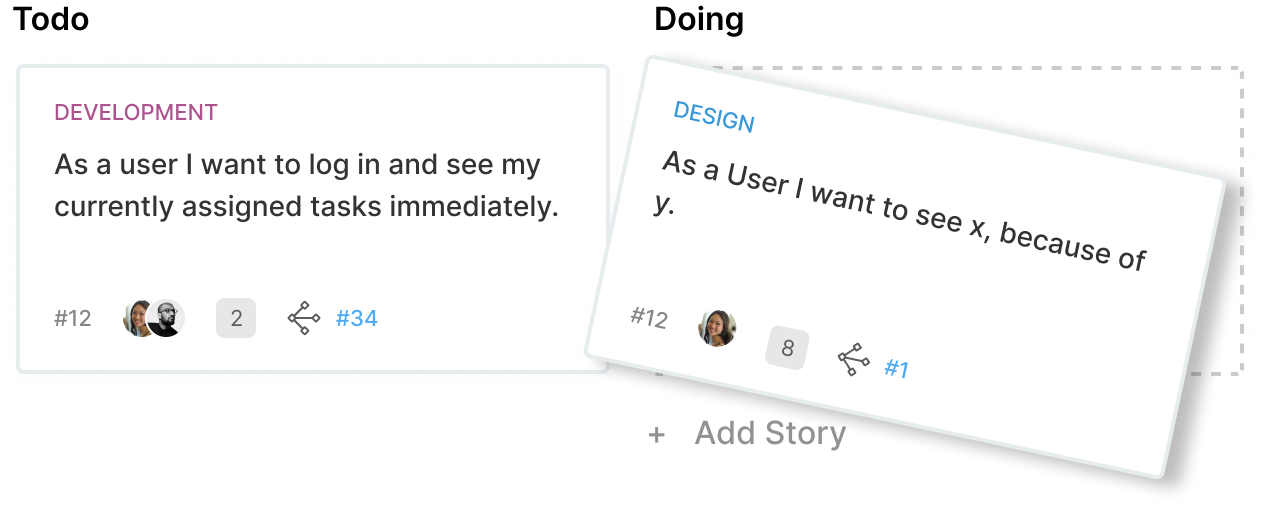Click the Todo column heading

51,19
